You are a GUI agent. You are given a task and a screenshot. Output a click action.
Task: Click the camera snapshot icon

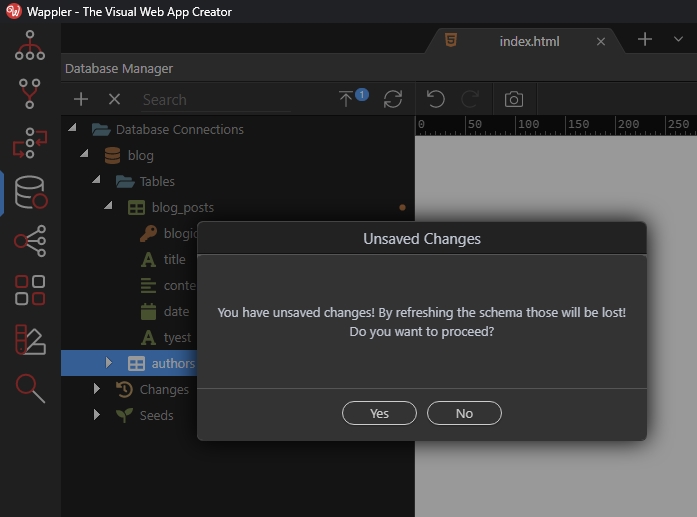514,99
